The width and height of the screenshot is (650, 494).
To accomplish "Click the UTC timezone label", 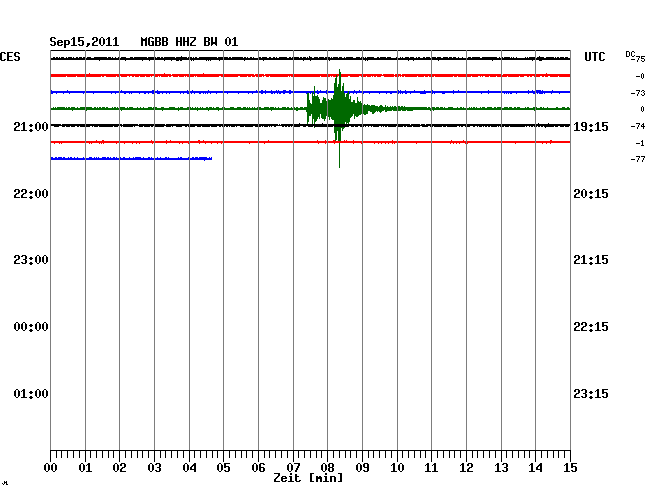I will coord(594,57).
